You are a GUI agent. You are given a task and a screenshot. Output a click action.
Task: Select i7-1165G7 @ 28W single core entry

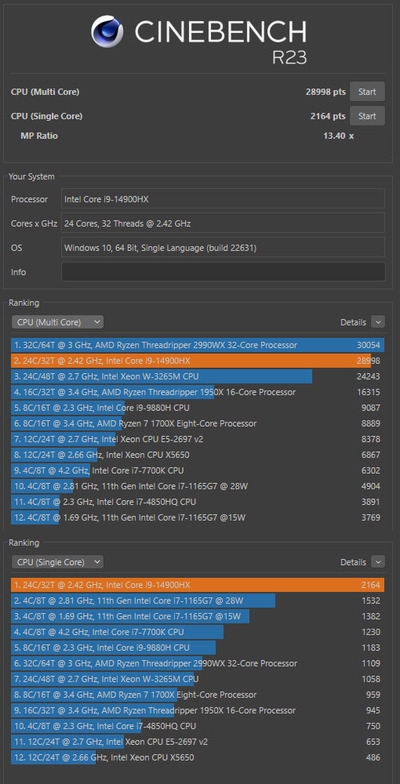pos(198,600)
